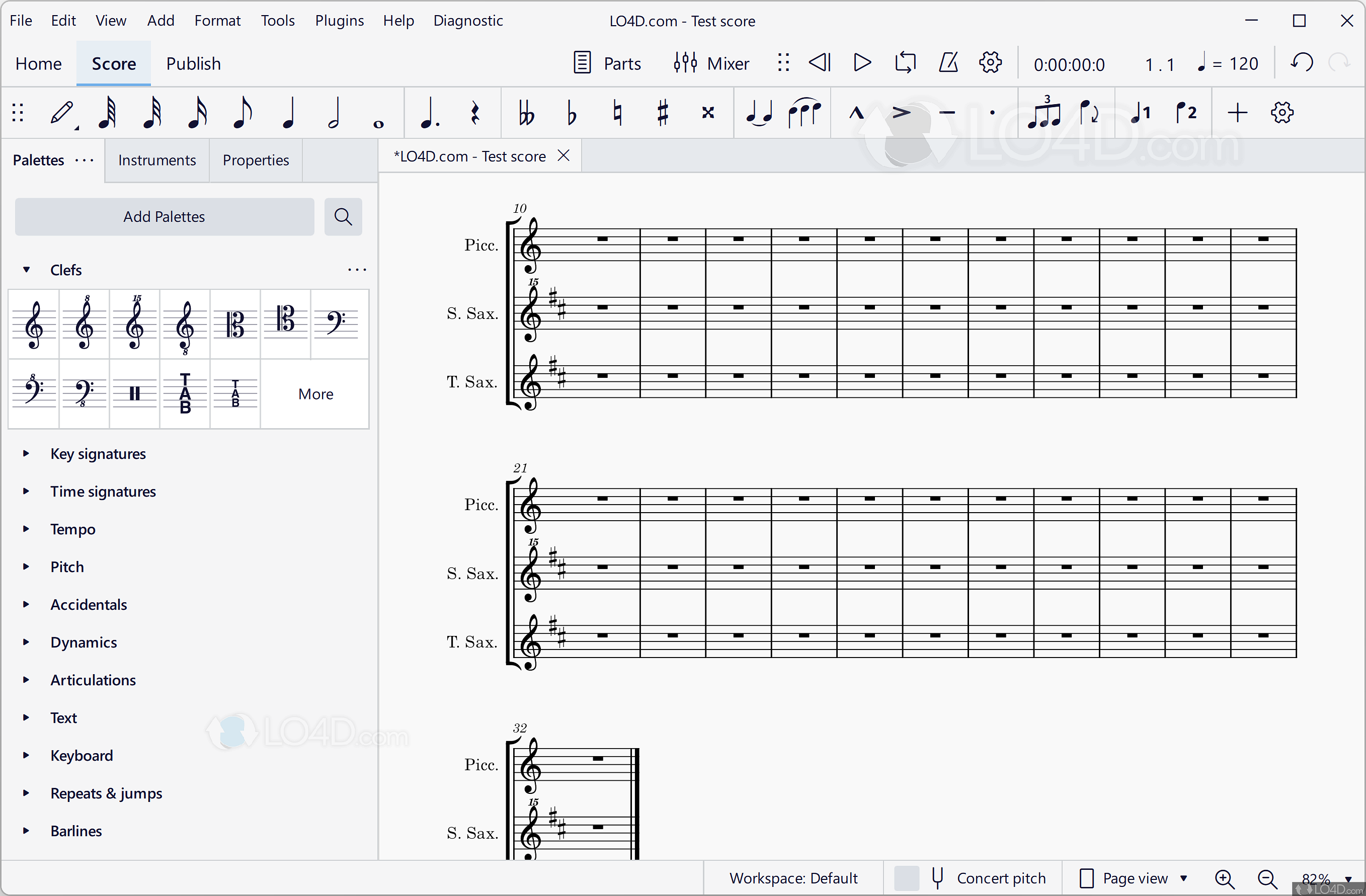Toggle the metronome click
Screen dimensions: 1366x896
(x=948, y=63)
